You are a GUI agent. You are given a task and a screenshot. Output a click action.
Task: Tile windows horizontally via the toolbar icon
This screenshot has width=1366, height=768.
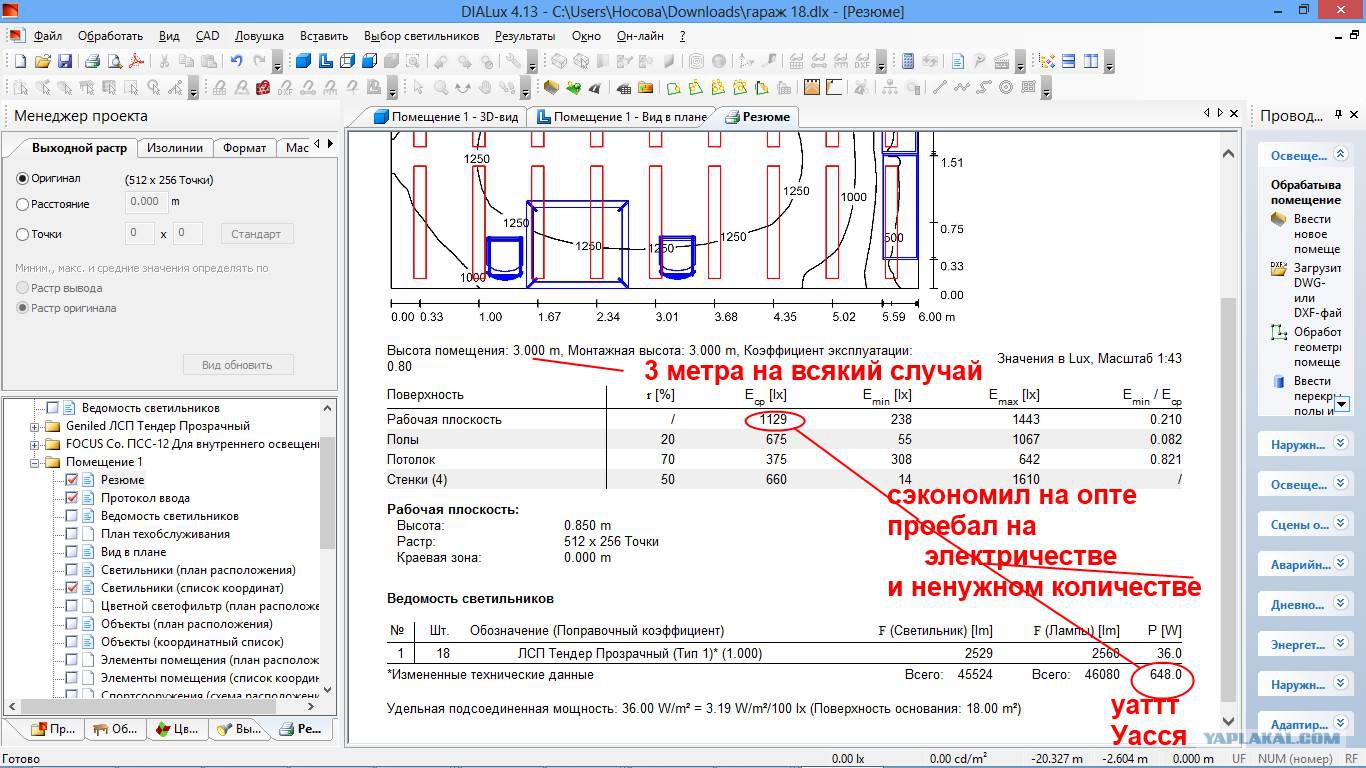click(1068, 61)
